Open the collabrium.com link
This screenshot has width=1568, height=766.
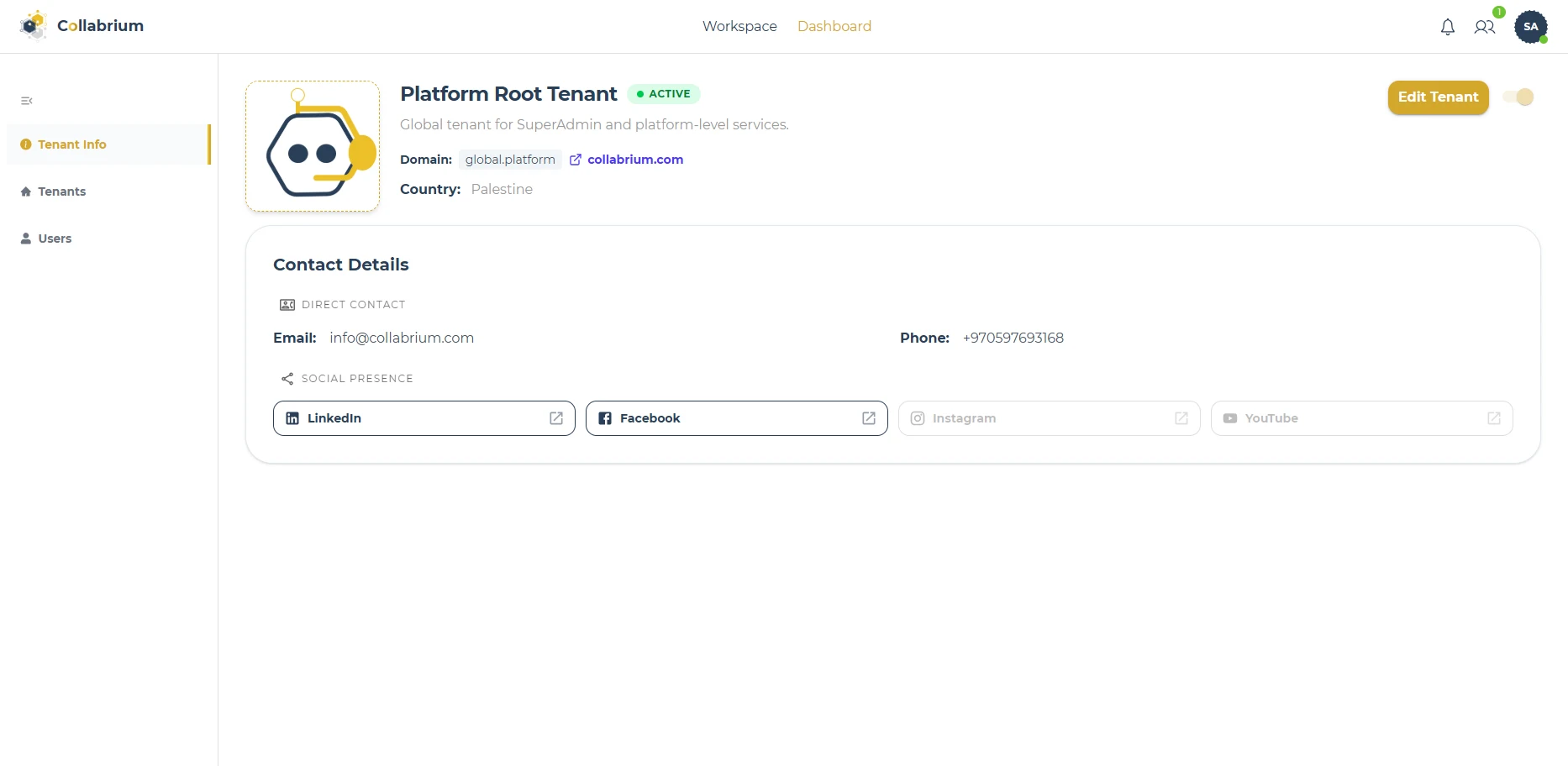pyautogui.click(x=635, y=160)
